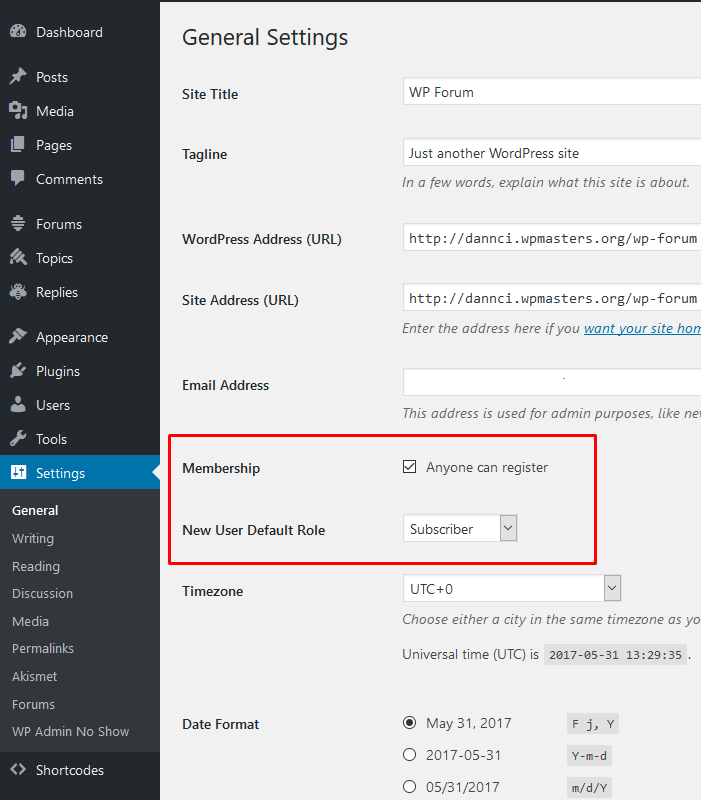Screen dimensions: 701x800
Task: Open Posts via its pin icon
Action: click(x=18, y=77)
